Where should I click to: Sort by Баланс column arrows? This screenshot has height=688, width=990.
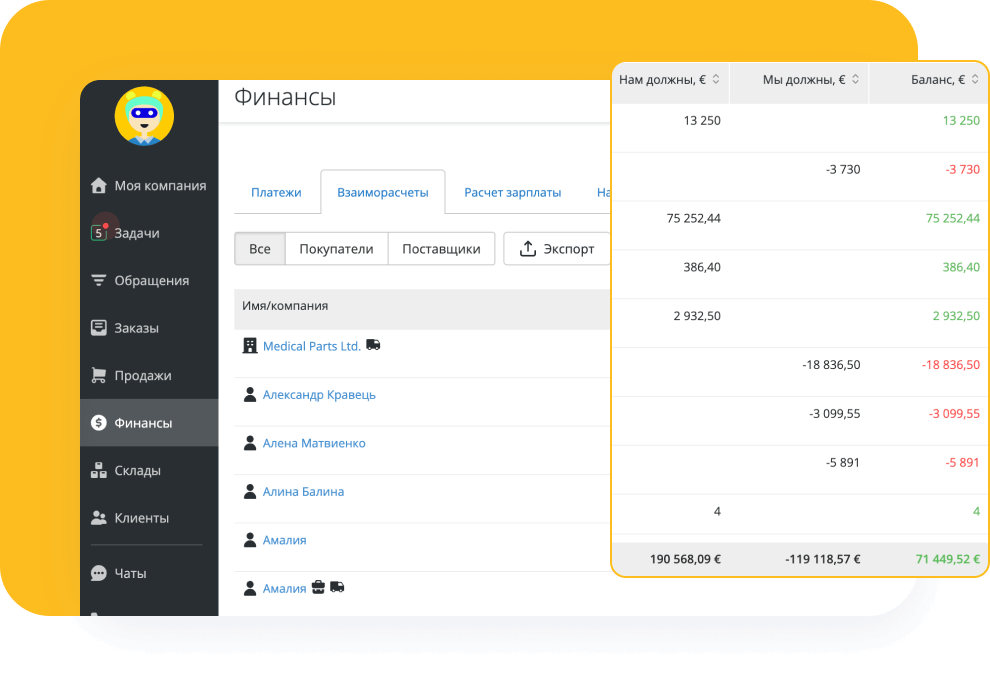[x=974, y=80]
